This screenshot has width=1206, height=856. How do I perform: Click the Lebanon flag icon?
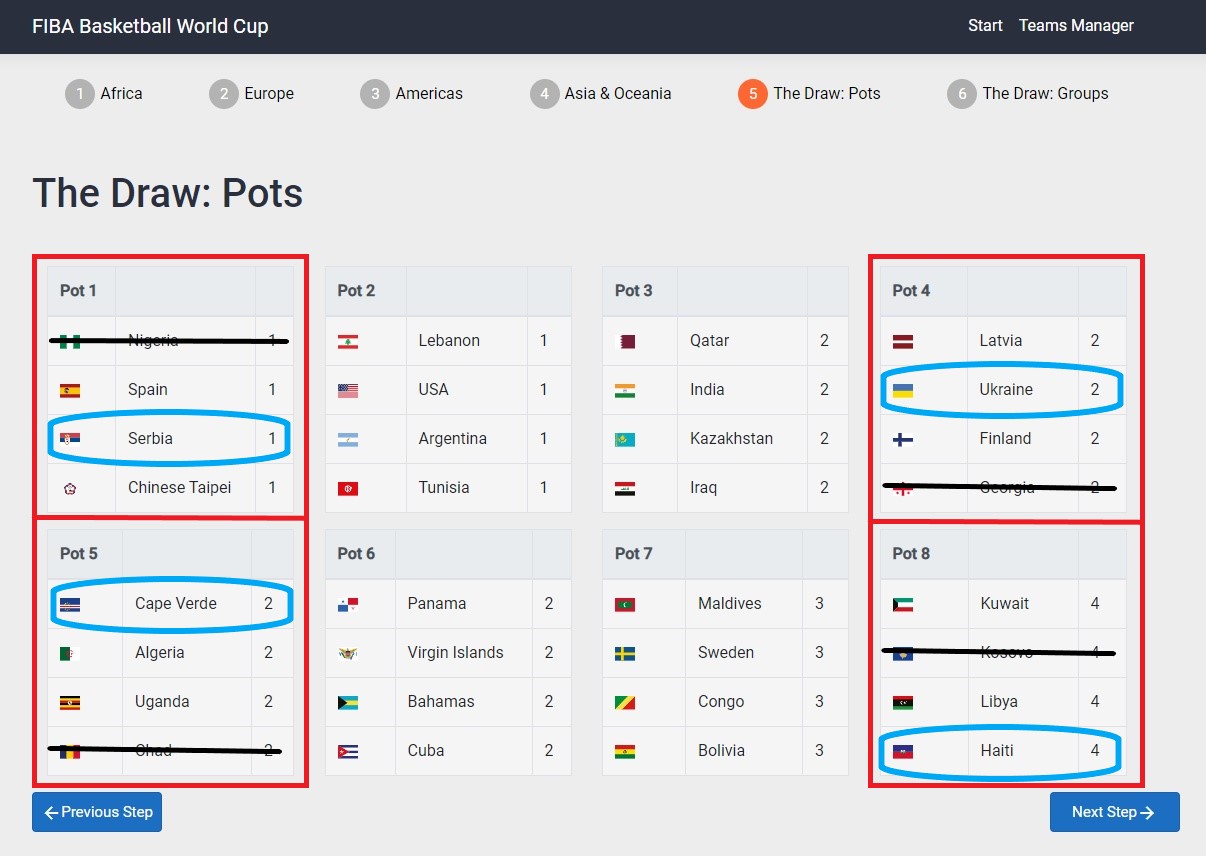coord(348,341)
